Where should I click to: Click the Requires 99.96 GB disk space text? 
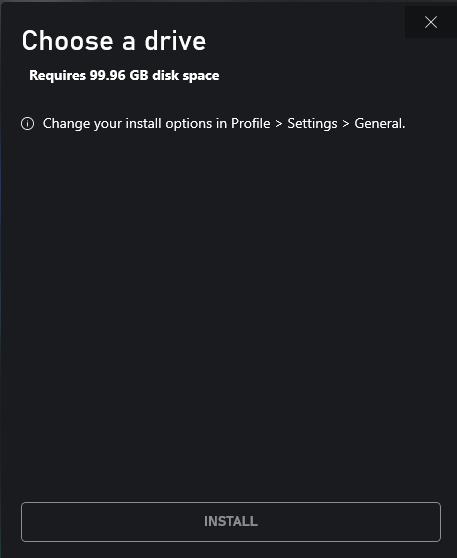pyautogui.click(x=124, y=75)
